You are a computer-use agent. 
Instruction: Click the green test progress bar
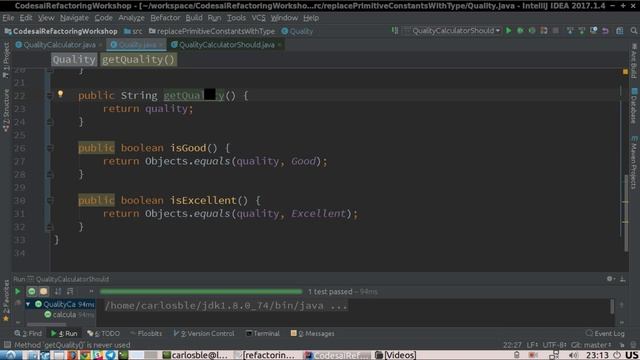pos(201,291)
